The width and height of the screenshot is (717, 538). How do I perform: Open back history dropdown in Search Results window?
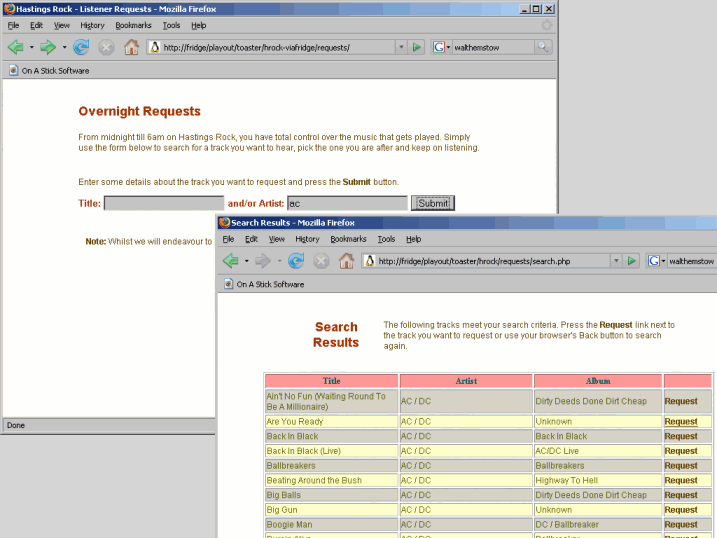pyautogui.click(x=246, y=261)
